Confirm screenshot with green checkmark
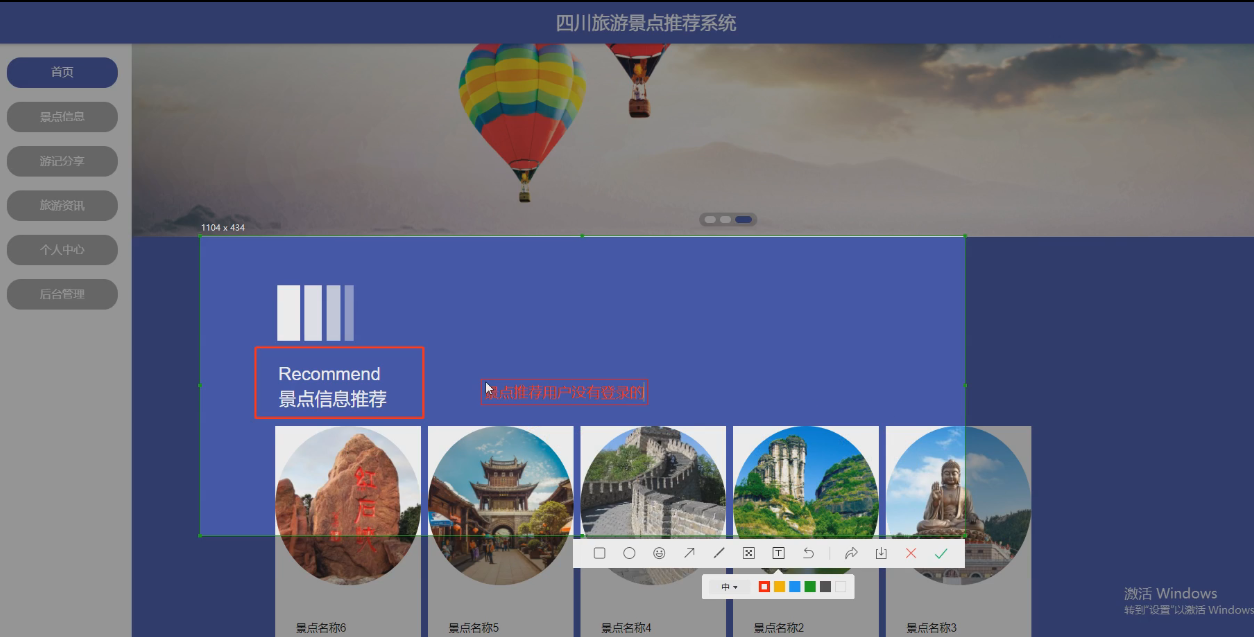 click(941, 553)
